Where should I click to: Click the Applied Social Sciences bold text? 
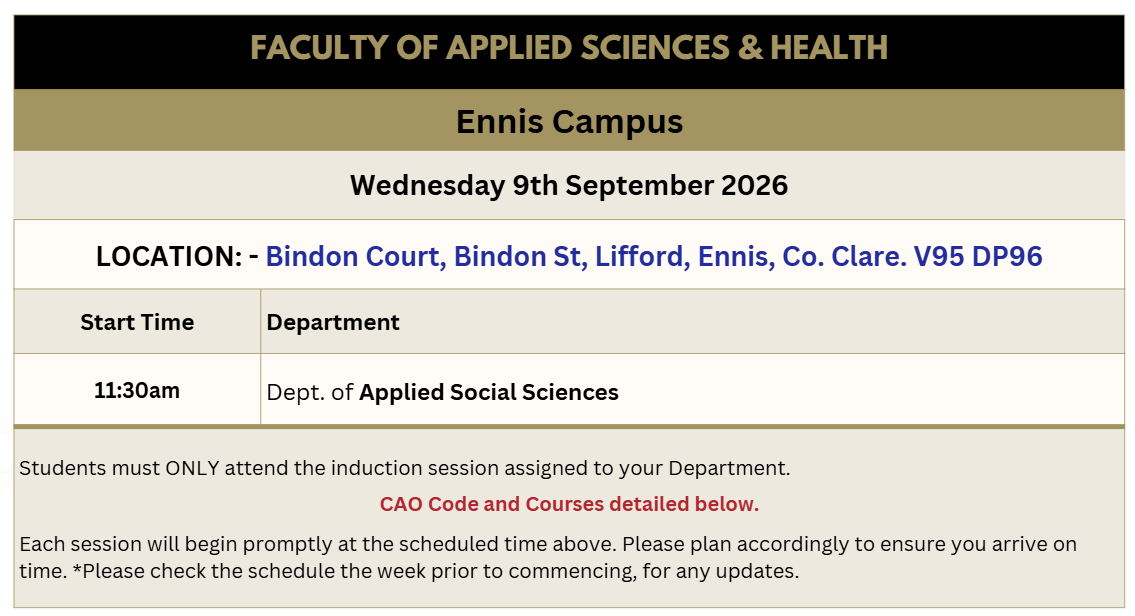click(489, 392)
